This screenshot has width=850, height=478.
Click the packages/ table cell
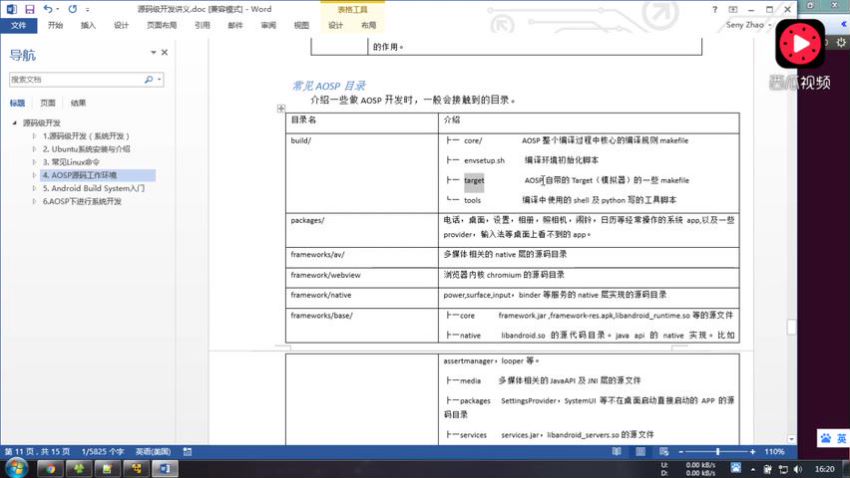point(362,230)
